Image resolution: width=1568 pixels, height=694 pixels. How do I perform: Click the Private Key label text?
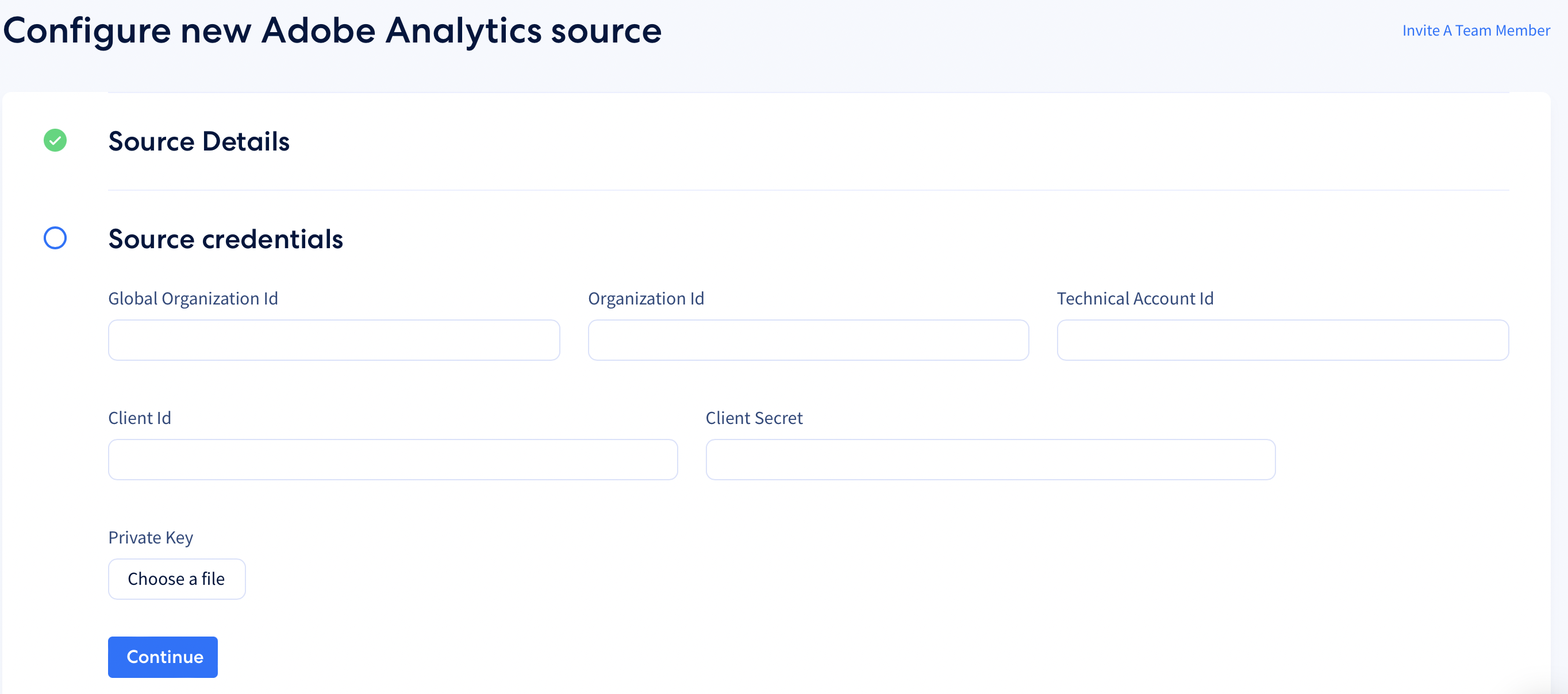coord(151,538)
